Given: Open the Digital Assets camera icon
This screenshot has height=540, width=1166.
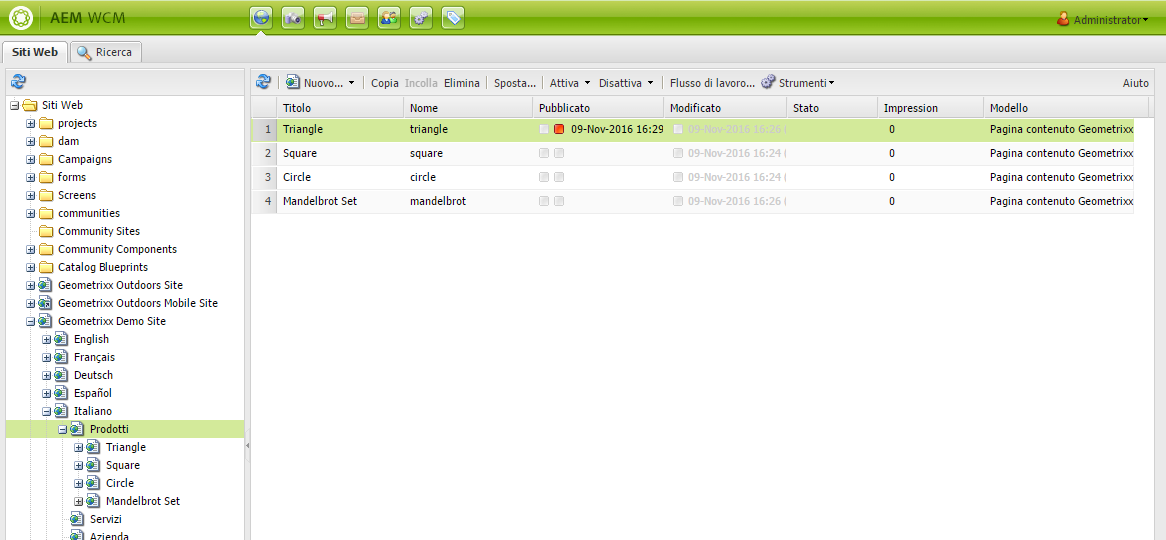Looking at the screenshot, I should pos(292,19).
